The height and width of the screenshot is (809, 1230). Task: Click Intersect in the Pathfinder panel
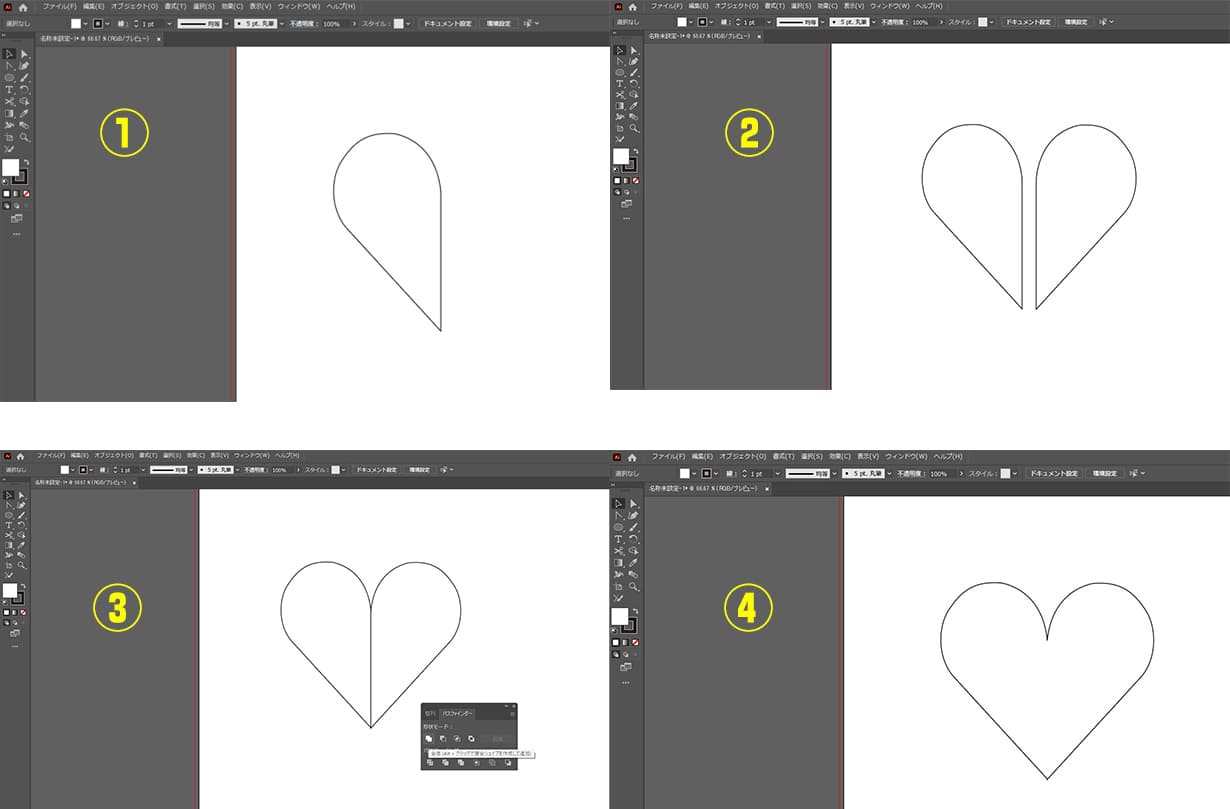click(x=457, y=739)
